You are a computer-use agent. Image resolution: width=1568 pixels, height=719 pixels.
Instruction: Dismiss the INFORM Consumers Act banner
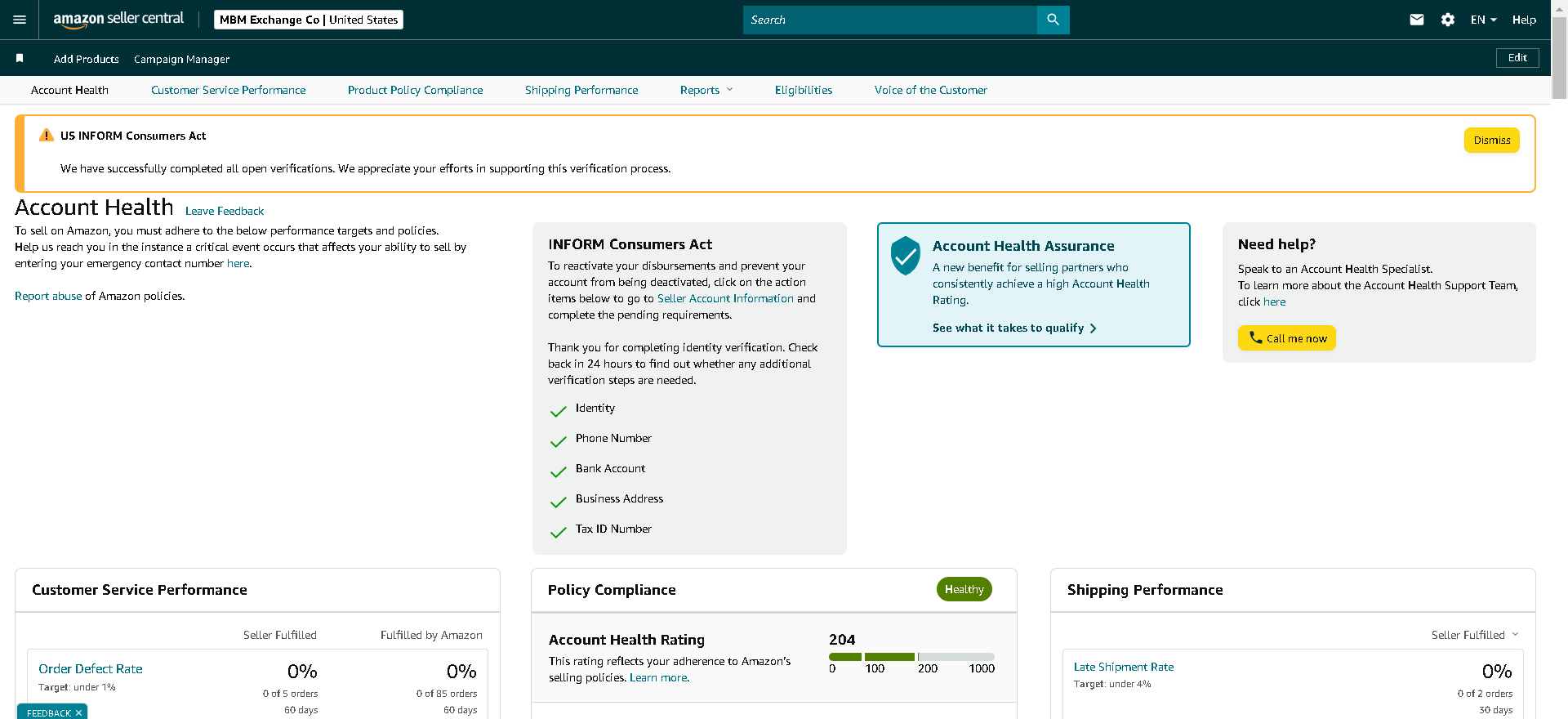(1492, 140)
